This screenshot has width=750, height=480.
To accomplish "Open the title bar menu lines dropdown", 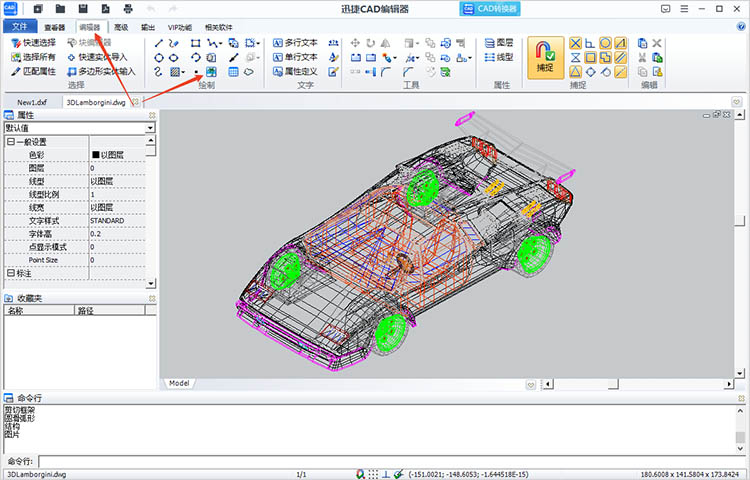I will pos(684,9).
